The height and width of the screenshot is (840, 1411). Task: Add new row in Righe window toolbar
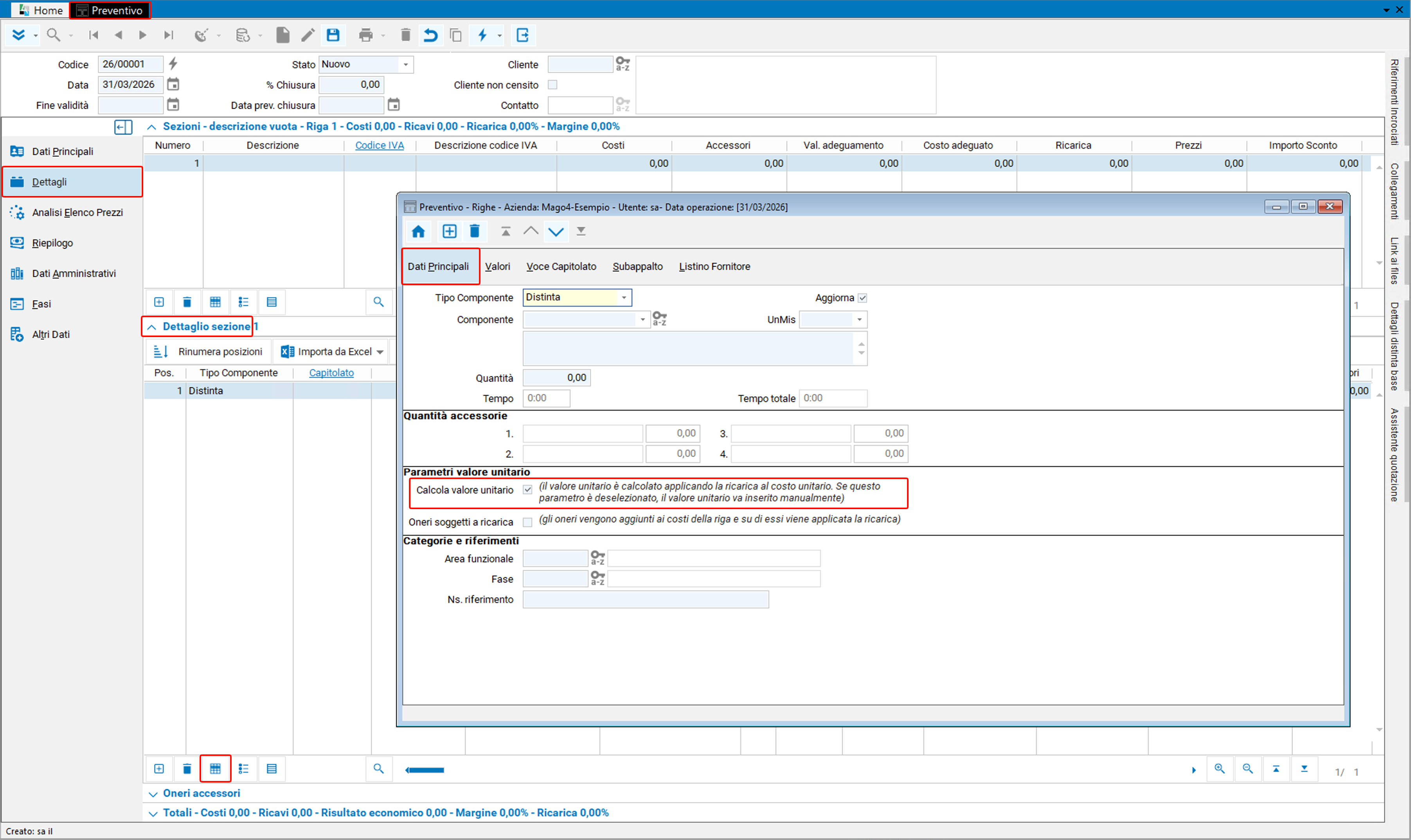[x=449, y=231]
